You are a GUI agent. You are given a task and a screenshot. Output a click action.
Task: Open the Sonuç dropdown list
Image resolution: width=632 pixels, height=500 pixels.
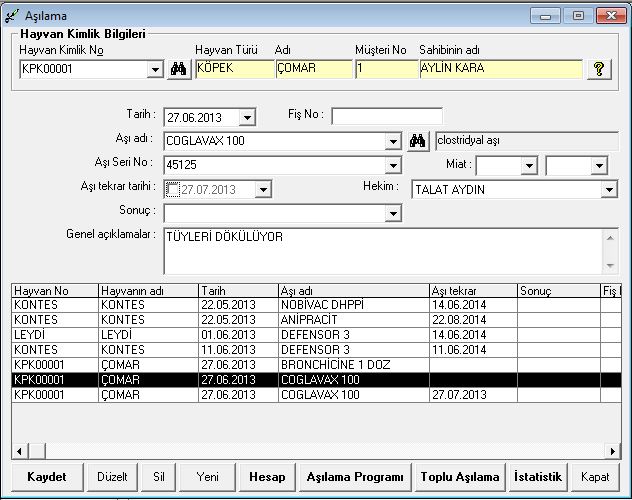point(393,214)
